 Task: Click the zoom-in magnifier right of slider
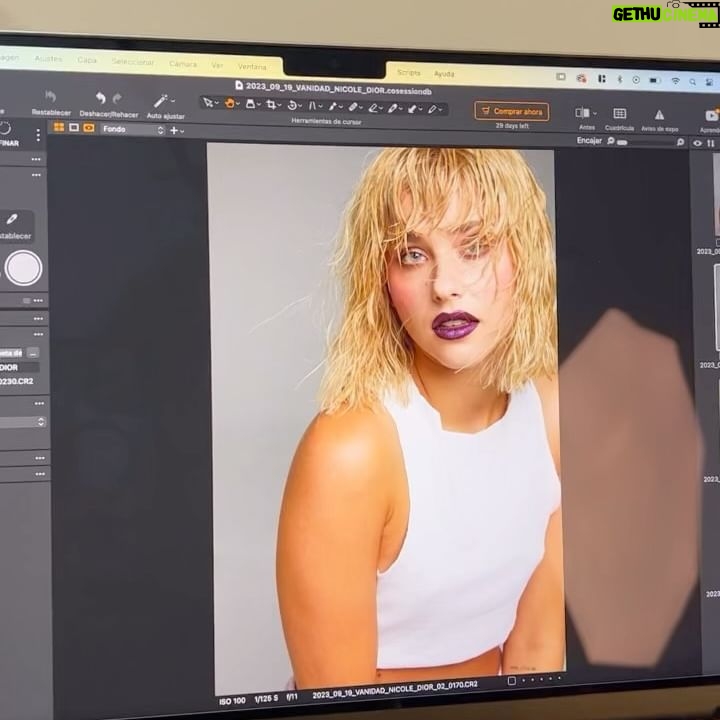coord(680,142)
